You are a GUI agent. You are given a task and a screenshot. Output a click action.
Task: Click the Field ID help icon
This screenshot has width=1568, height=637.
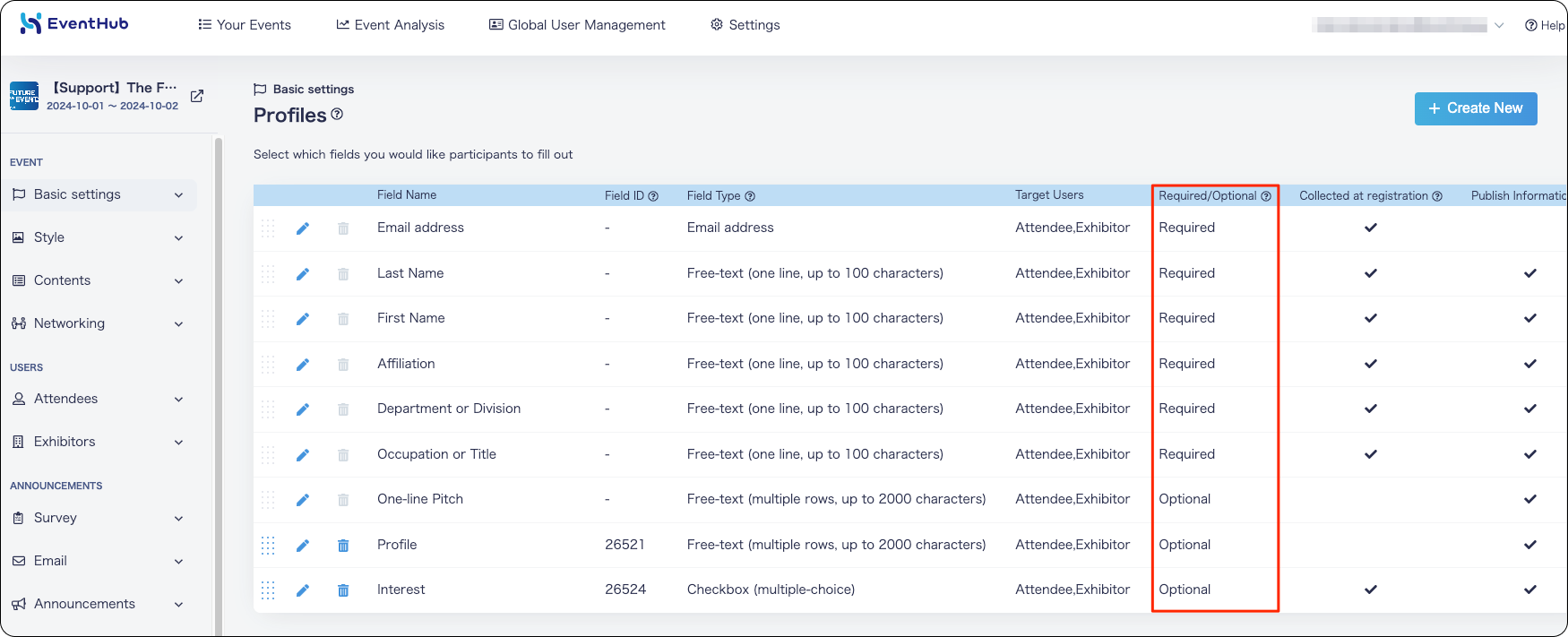tap(653, 196)
